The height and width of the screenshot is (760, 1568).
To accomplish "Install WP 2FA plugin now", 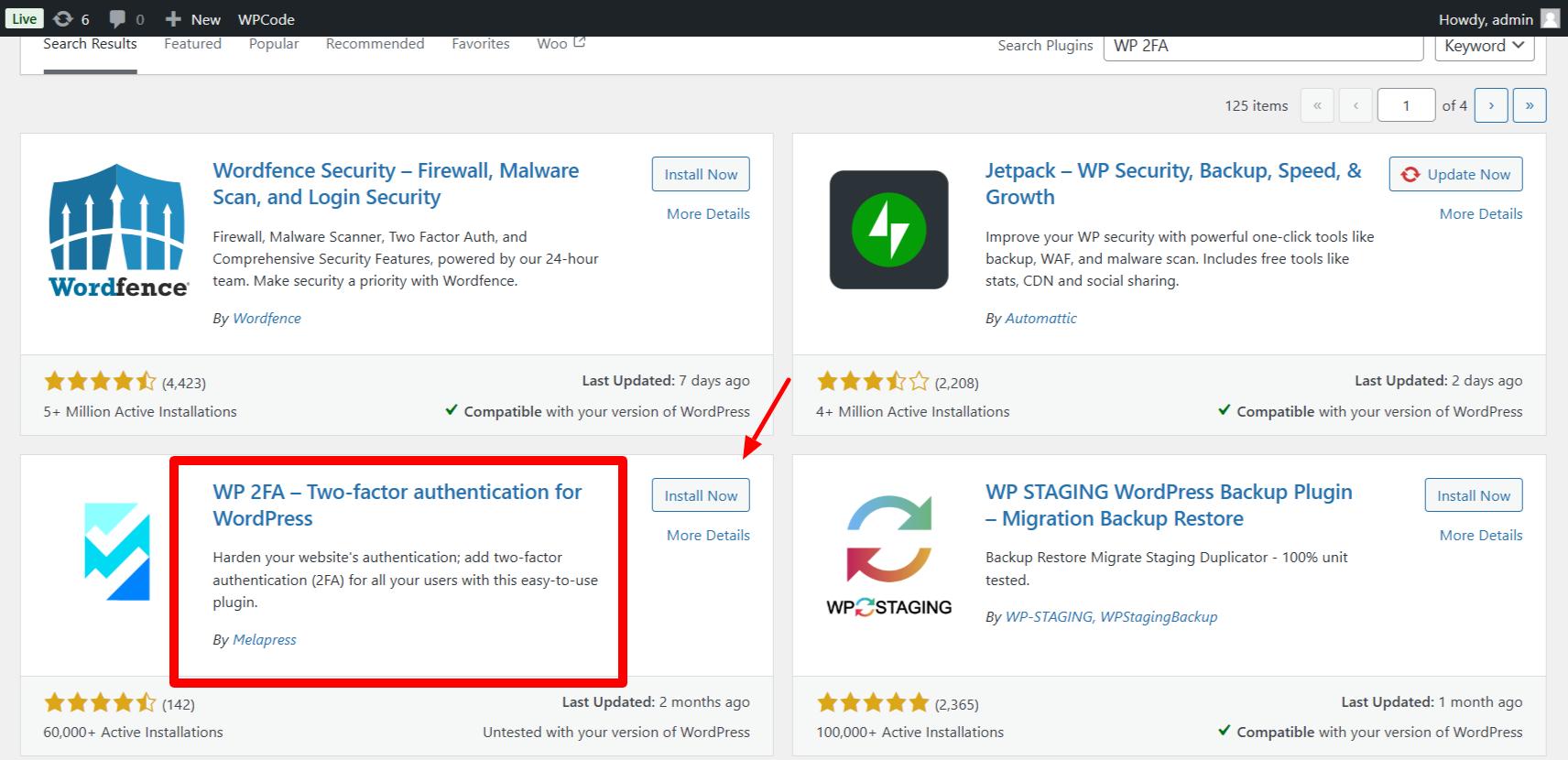I will point(701,495).
